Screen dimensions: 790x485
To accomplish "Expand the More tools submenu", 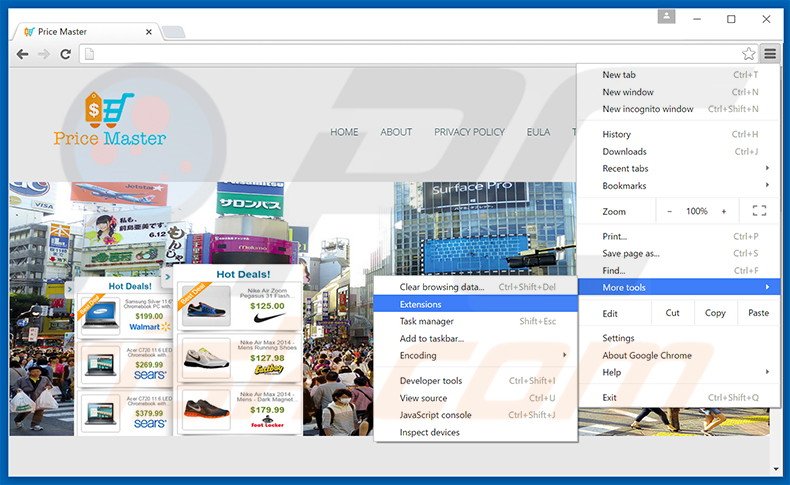I will pos(679,287).
